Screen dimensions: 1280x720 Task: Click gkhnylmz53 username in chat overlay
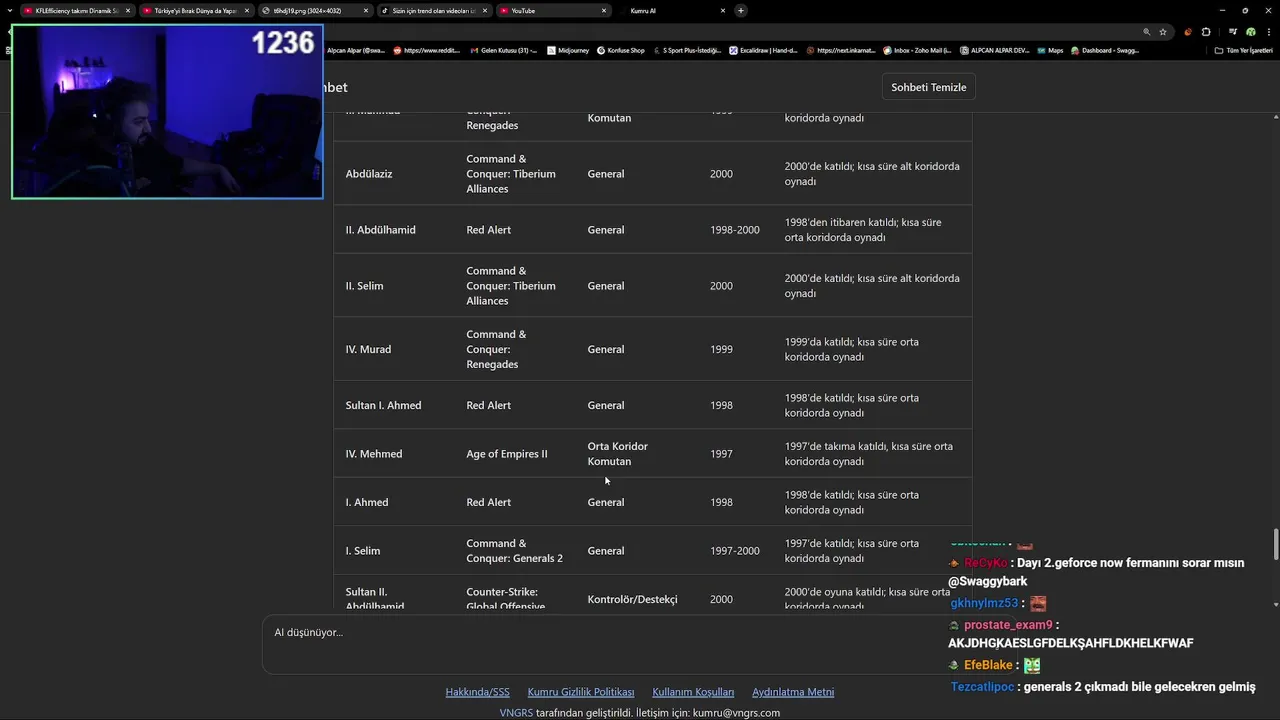[x=984, y=604]
